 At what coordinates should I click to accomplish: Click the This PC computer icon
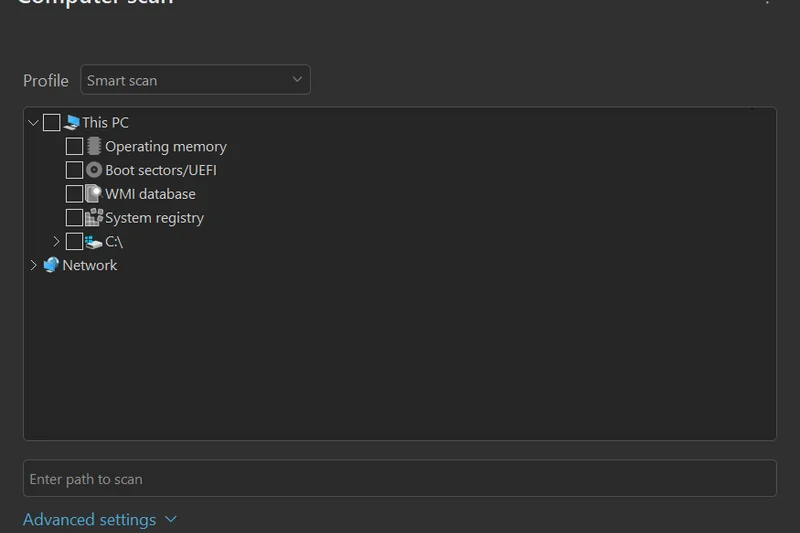click(71, 123)
